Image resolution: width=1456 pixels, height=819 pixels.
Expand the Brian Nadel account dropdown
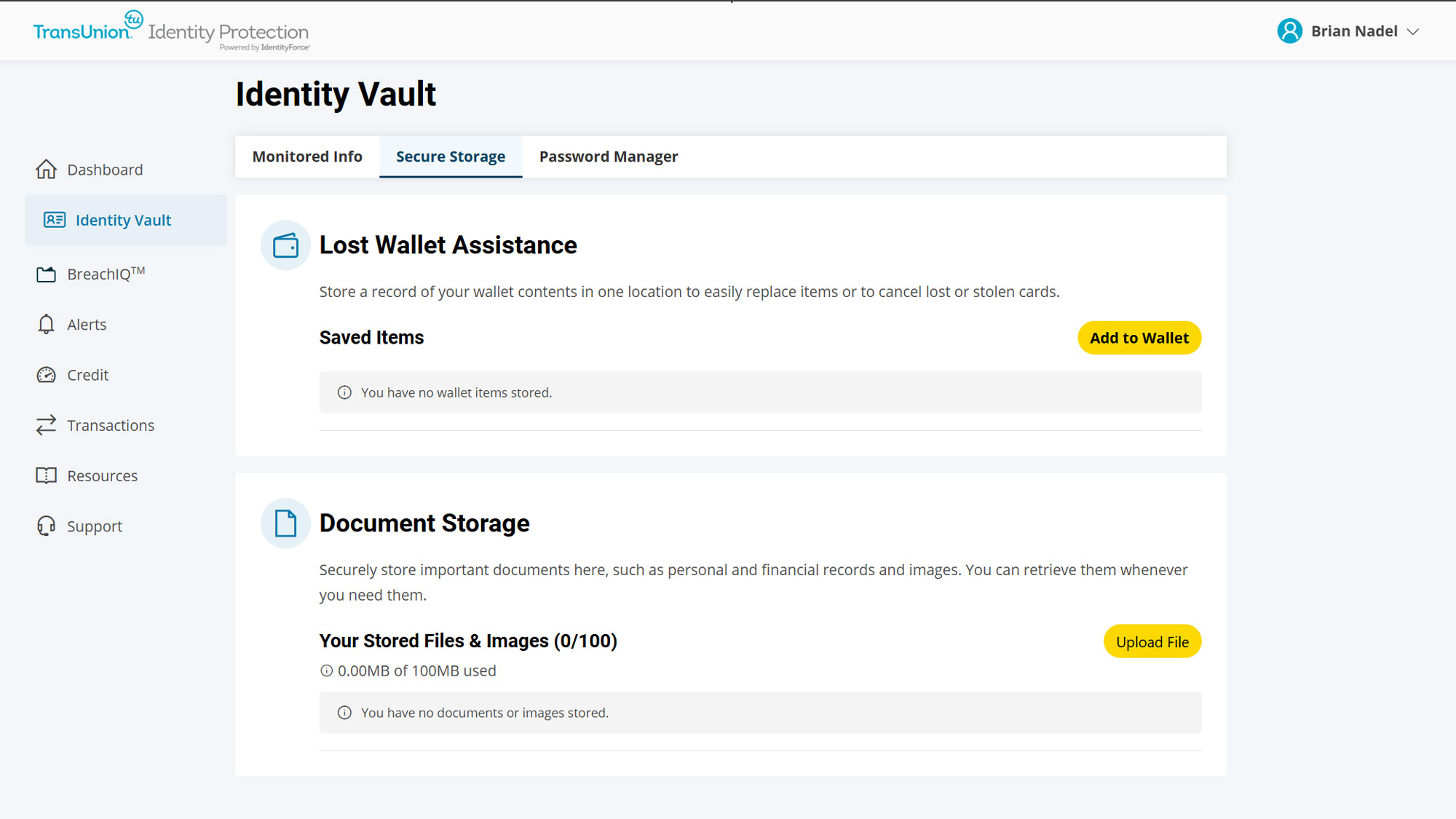point(1413,32)
